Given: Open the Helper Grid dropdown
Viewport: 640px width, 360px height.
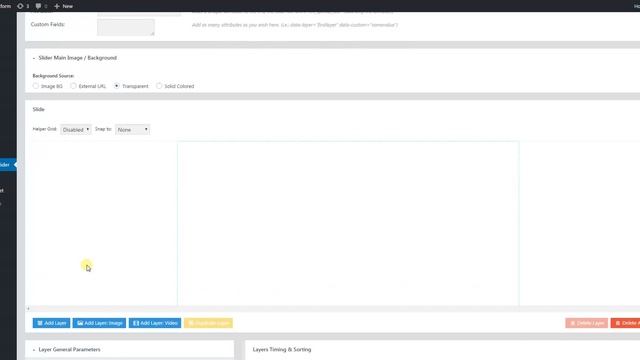Looking at the screenshot, I should (x=76, y=129).
